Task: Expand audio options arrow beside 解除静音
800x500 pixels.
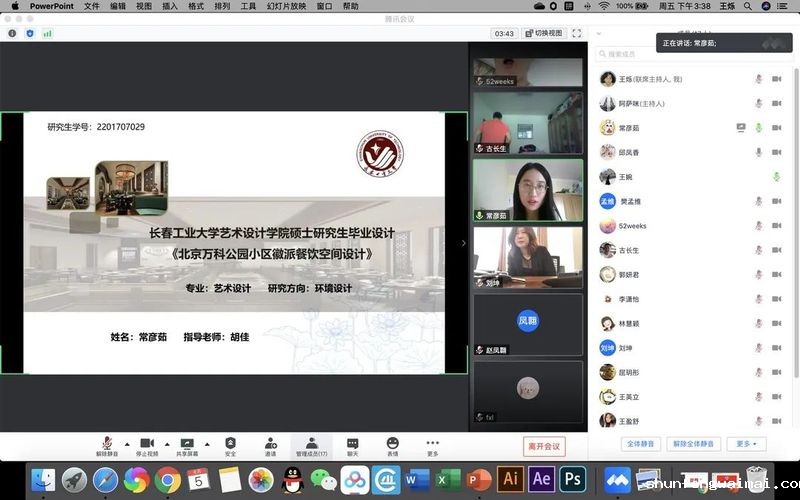Action: pos(125,442)
